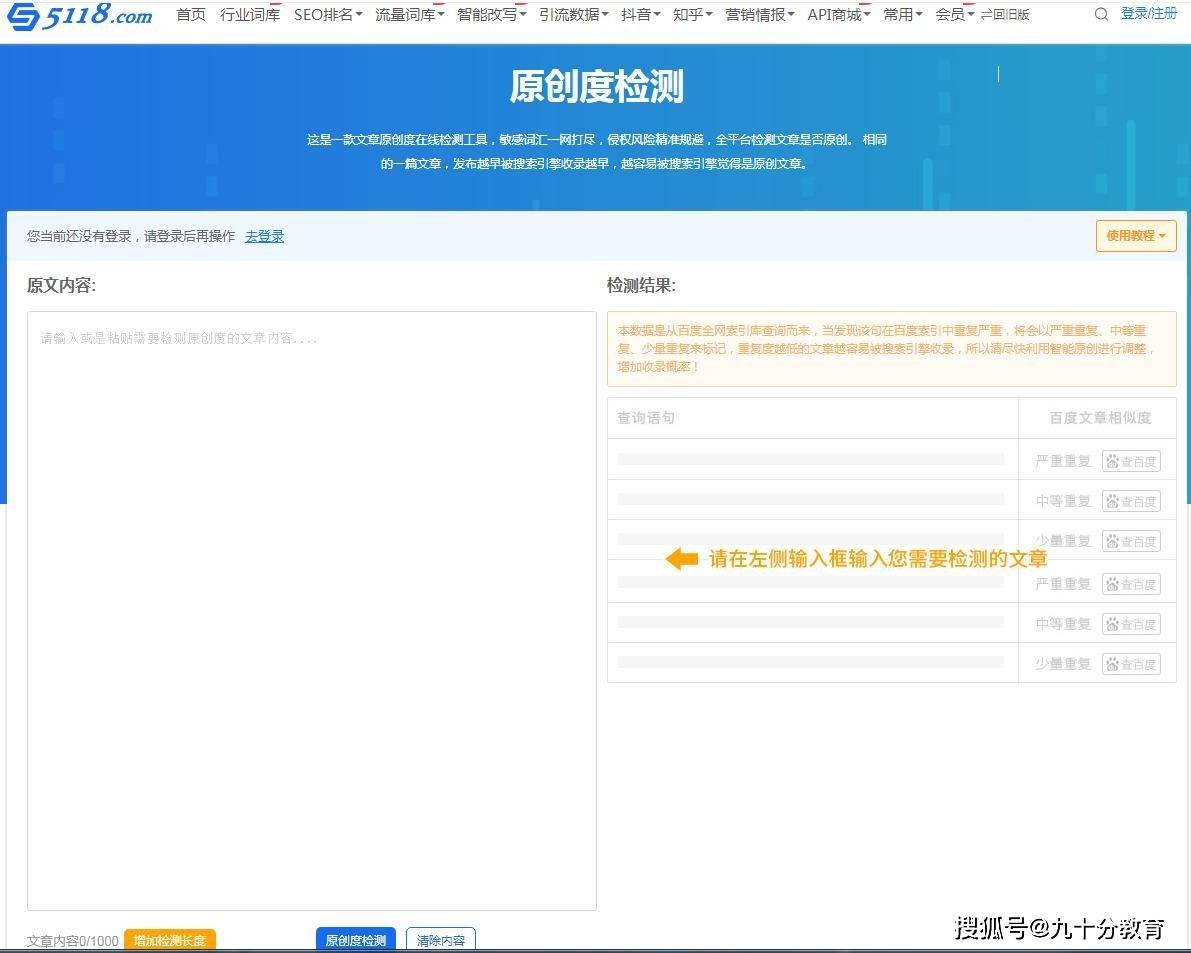Click 查百度 icon in first 严重重复 row
This screenshot has height=953, width=1191.
point(1131,461)
